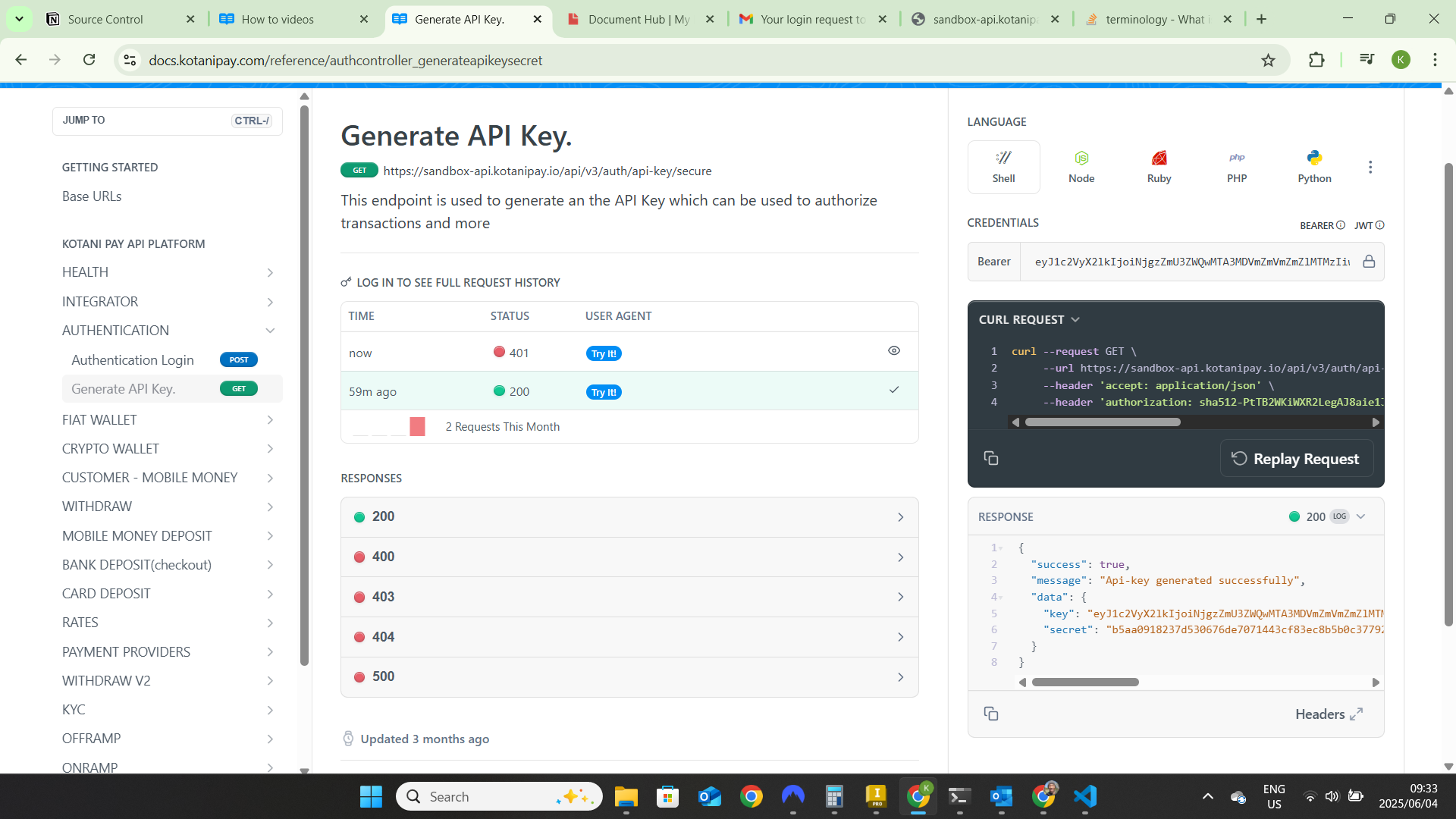Screen dimensions: 1456x819
Task: Open the tab search dropdown arrow
Action: (x=19, y=19)
